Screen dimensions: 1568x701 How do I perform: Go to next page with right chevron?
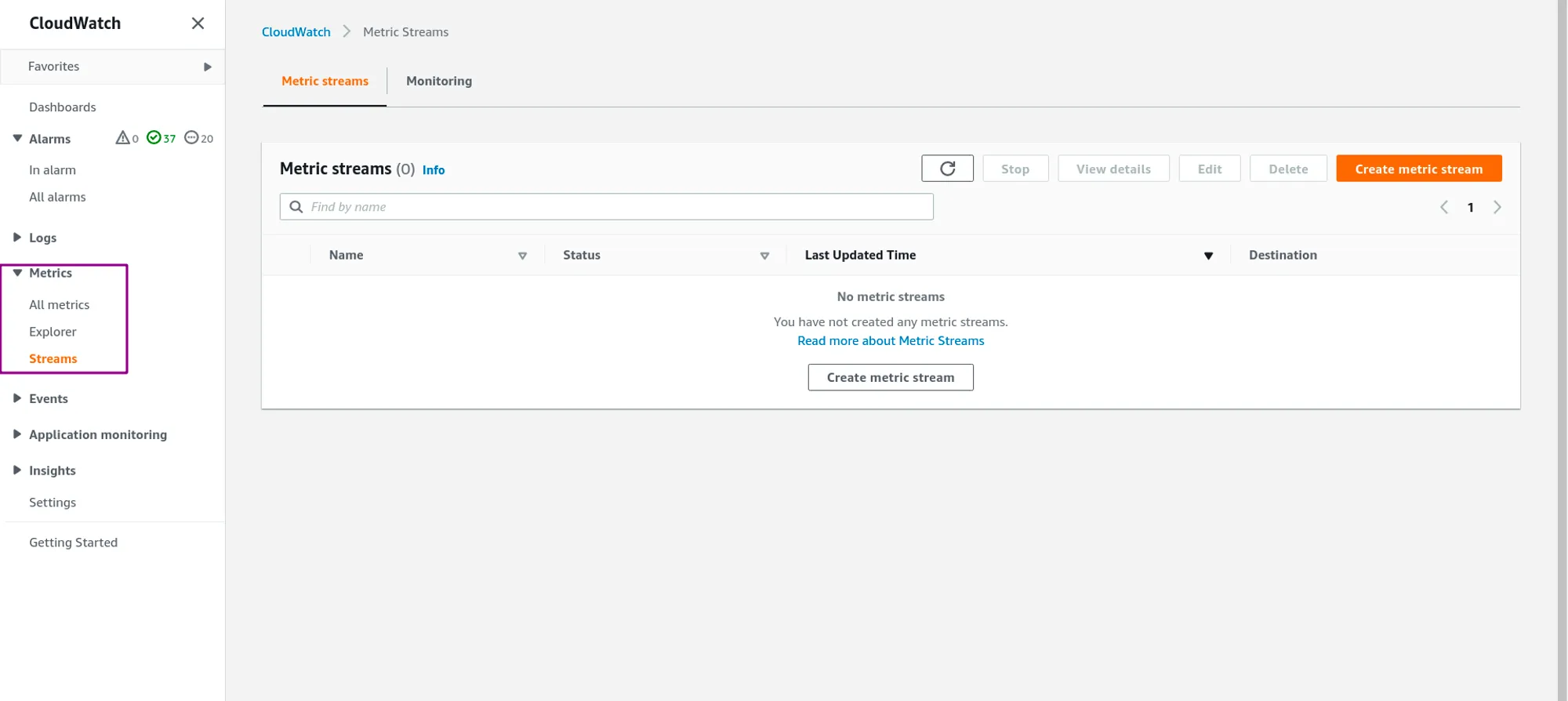coord(1497,207)
